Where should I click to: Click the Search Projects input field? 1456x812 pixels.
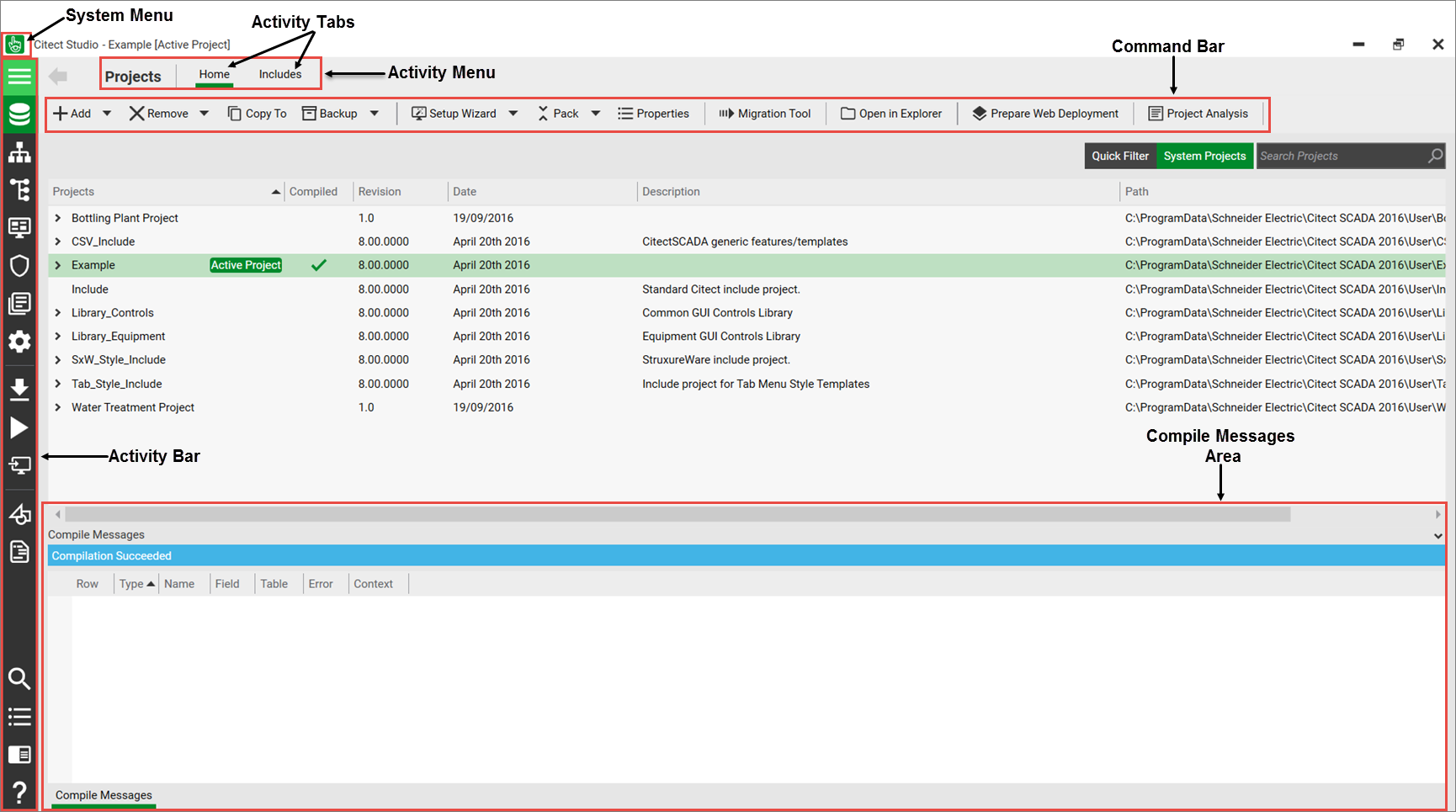(1340, 156)
